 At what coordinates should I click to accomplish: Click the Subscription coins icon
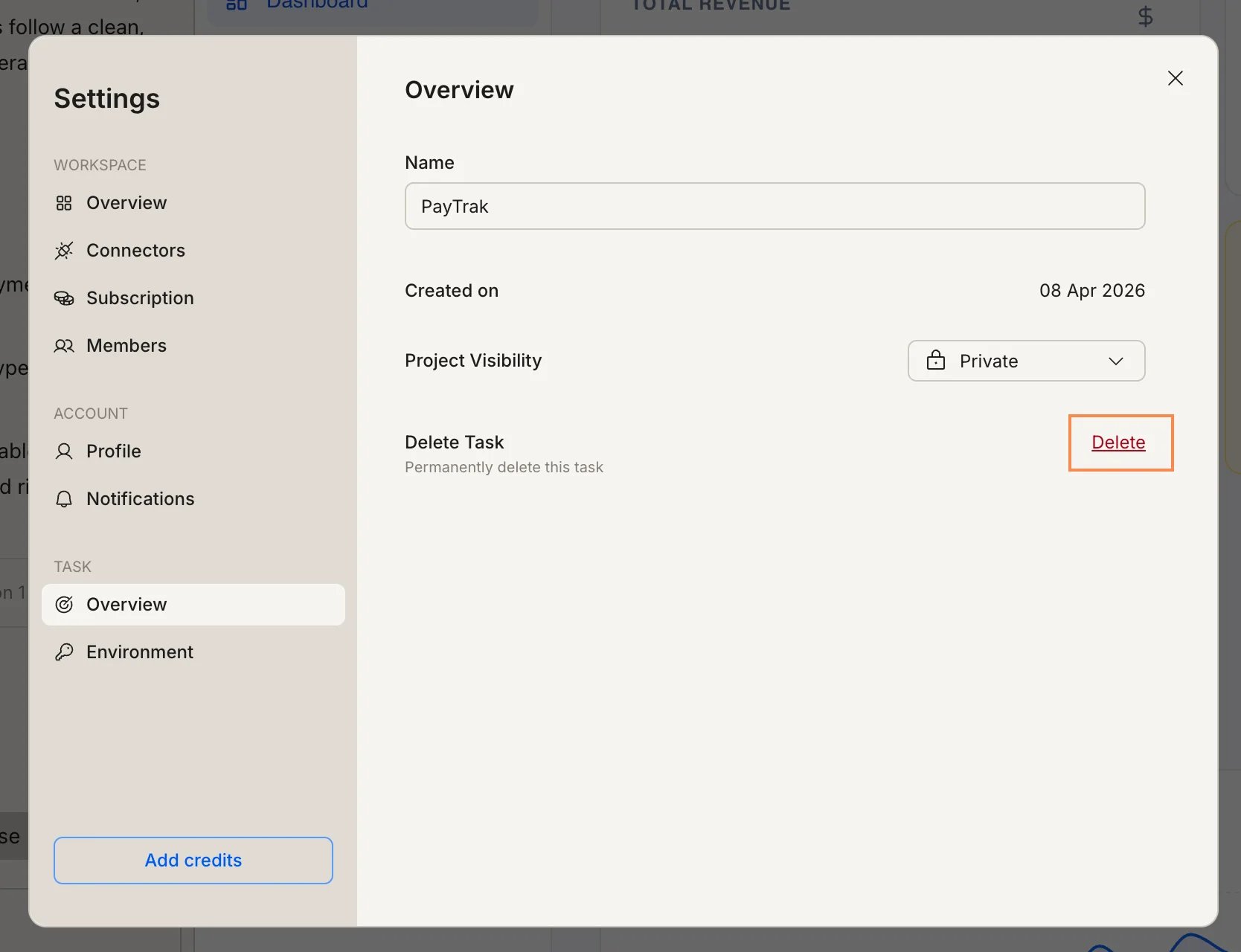click(64, 298)
